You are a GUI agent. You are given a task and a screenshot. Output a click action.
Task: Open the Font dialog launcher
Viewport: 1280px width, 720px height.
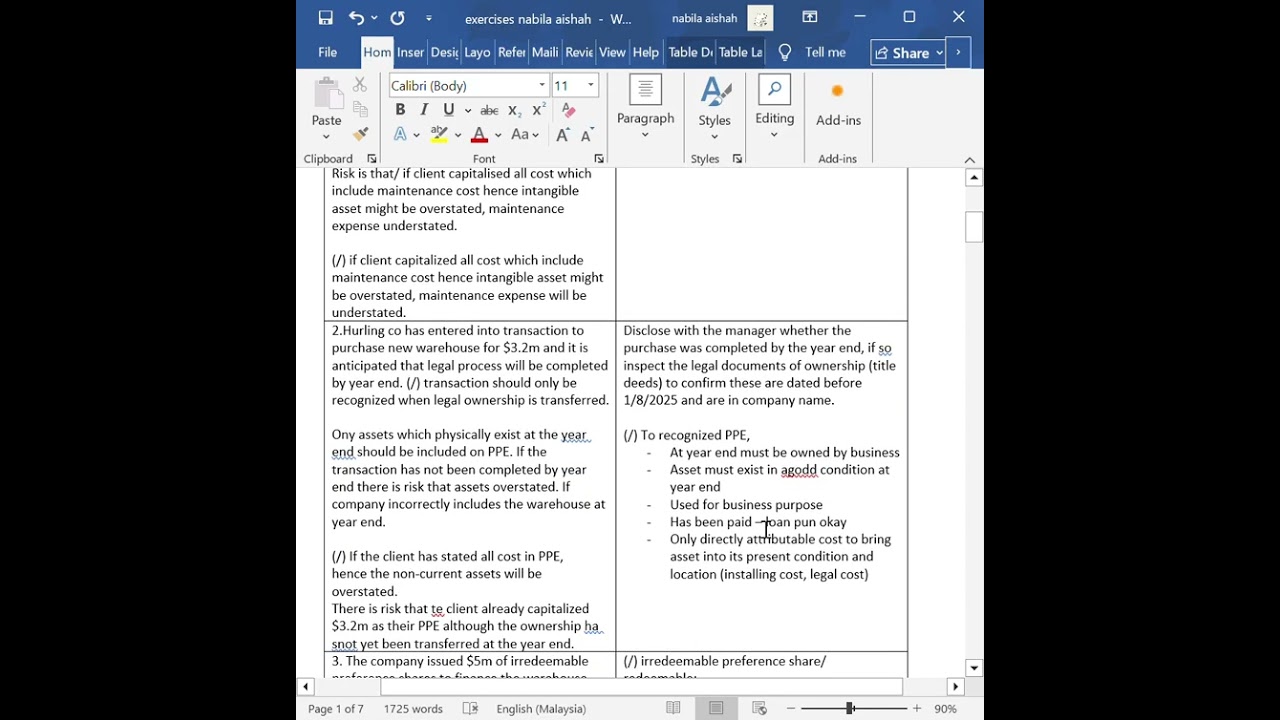[599, 159]
